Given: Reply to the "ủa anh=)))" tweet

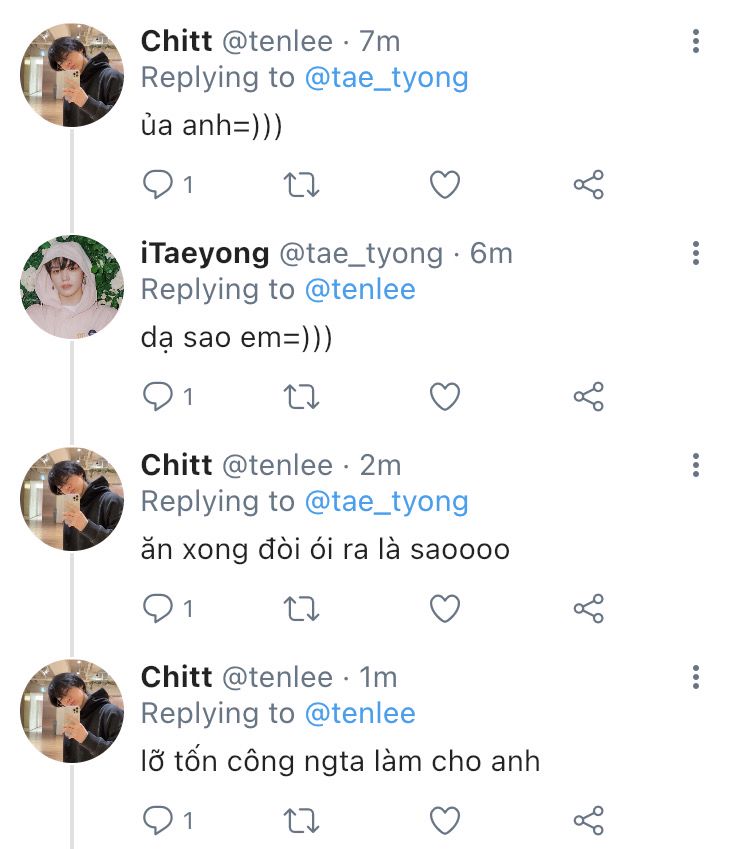Looking at the screenshot, I should click(x=157, y=184).
